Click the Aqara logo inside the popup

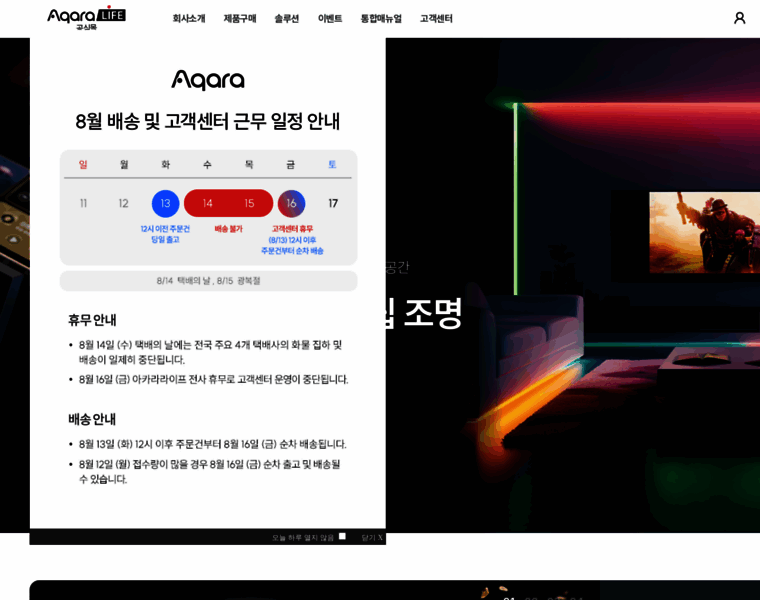207,80
